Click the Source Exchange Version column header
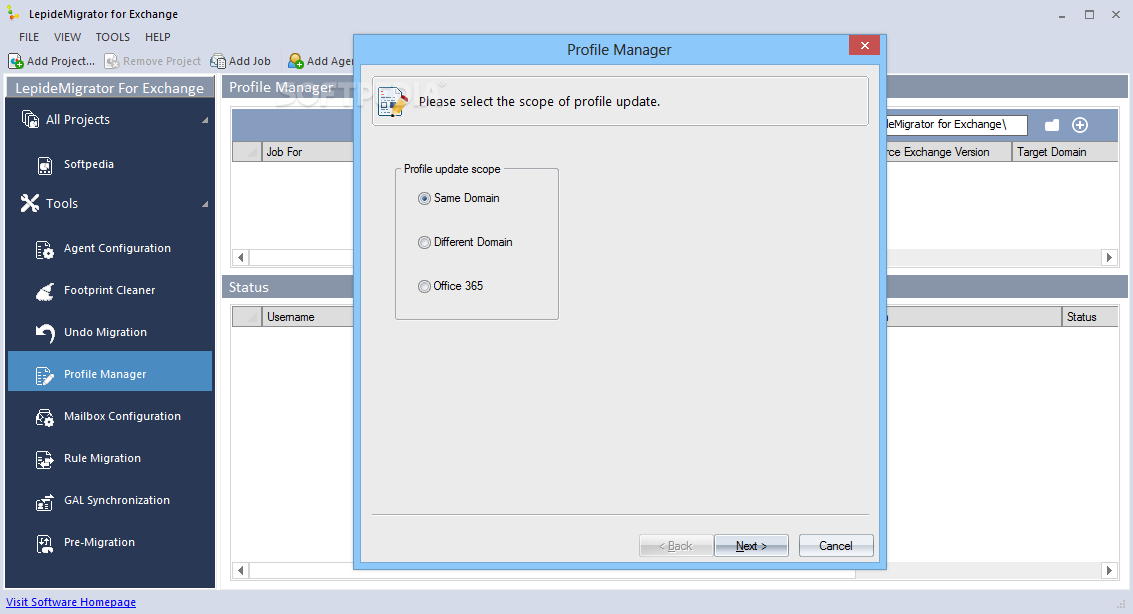 tap(949, 152)
